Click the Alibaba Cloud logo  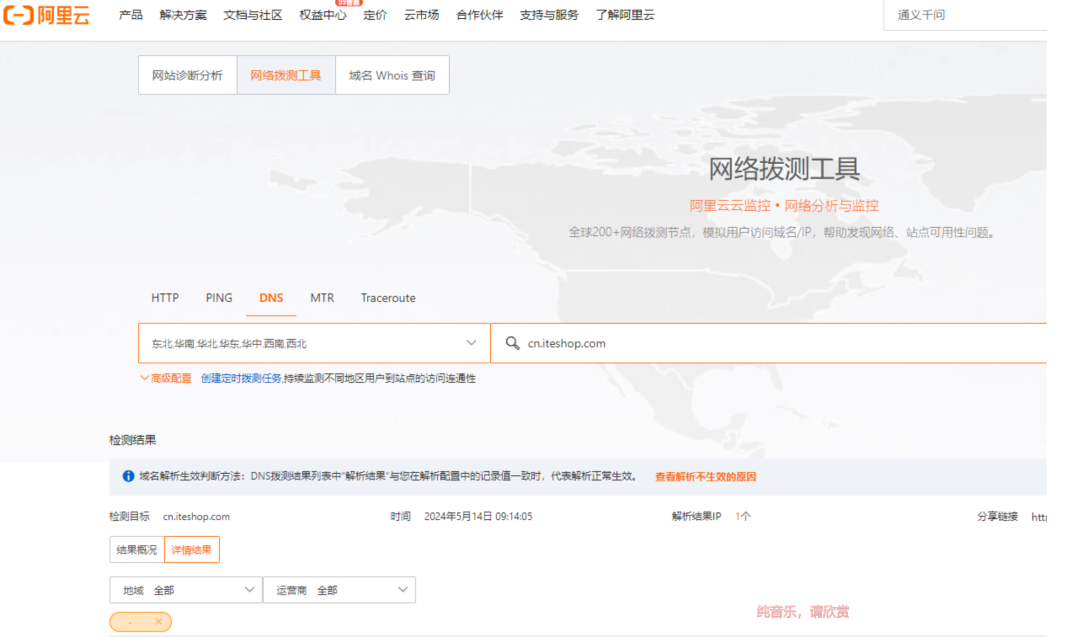46,14
